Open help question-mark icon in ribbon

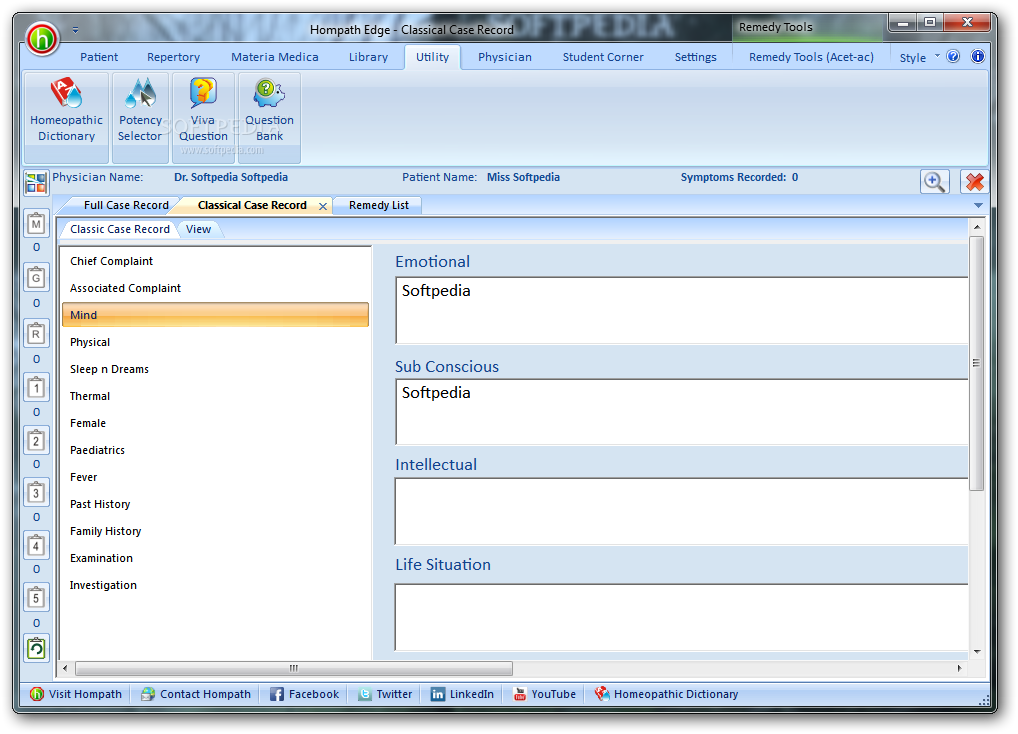[x=953, y=56]
